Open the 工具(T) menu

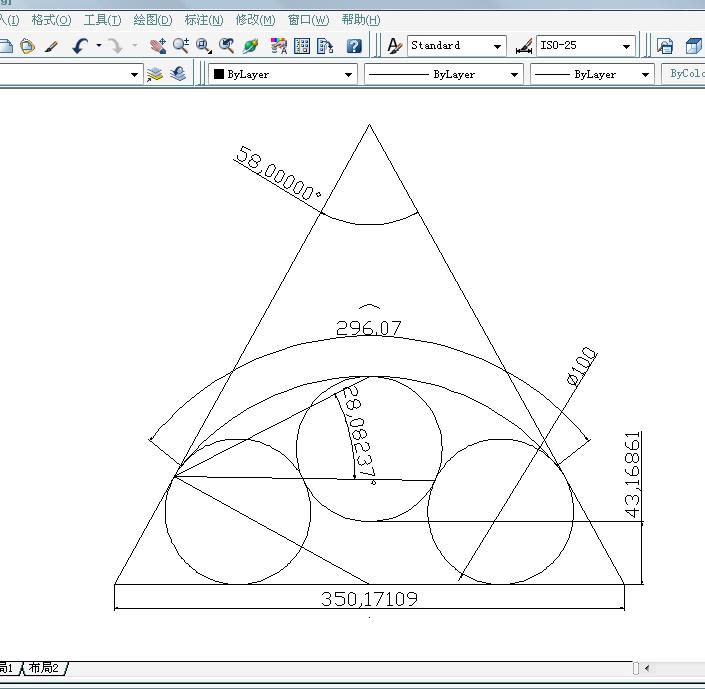(103, 20)
